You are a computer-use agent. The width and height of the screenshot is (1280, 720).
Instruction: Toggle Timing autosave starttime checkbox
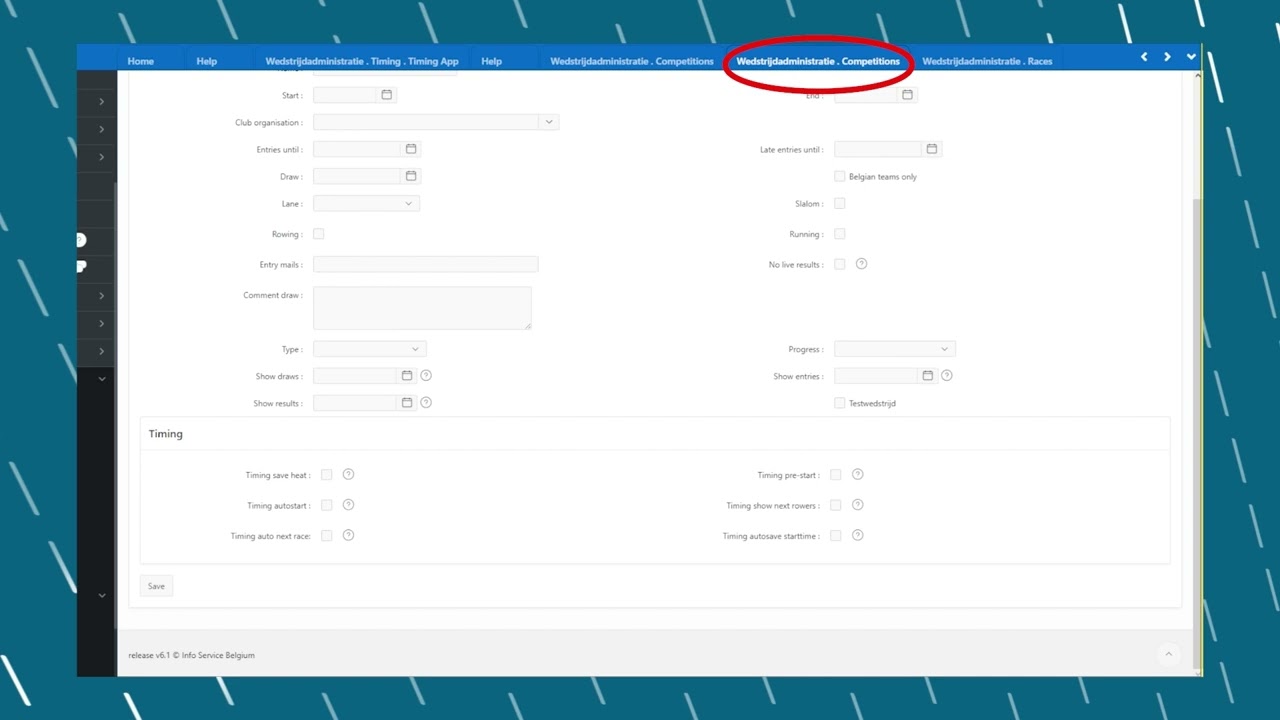point(836,536)
